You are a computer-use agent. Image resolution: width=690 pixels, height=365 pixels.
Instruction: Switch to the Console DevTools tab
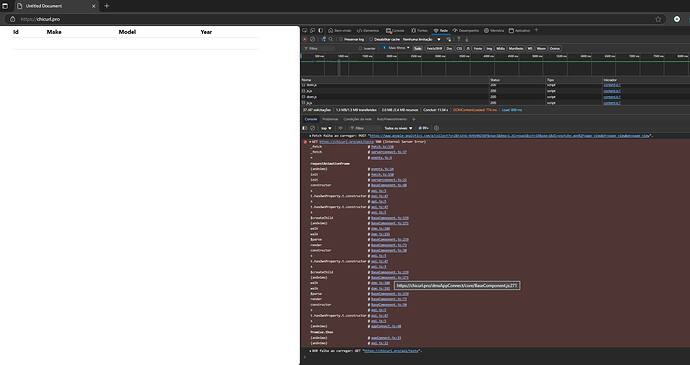[396, 30]
